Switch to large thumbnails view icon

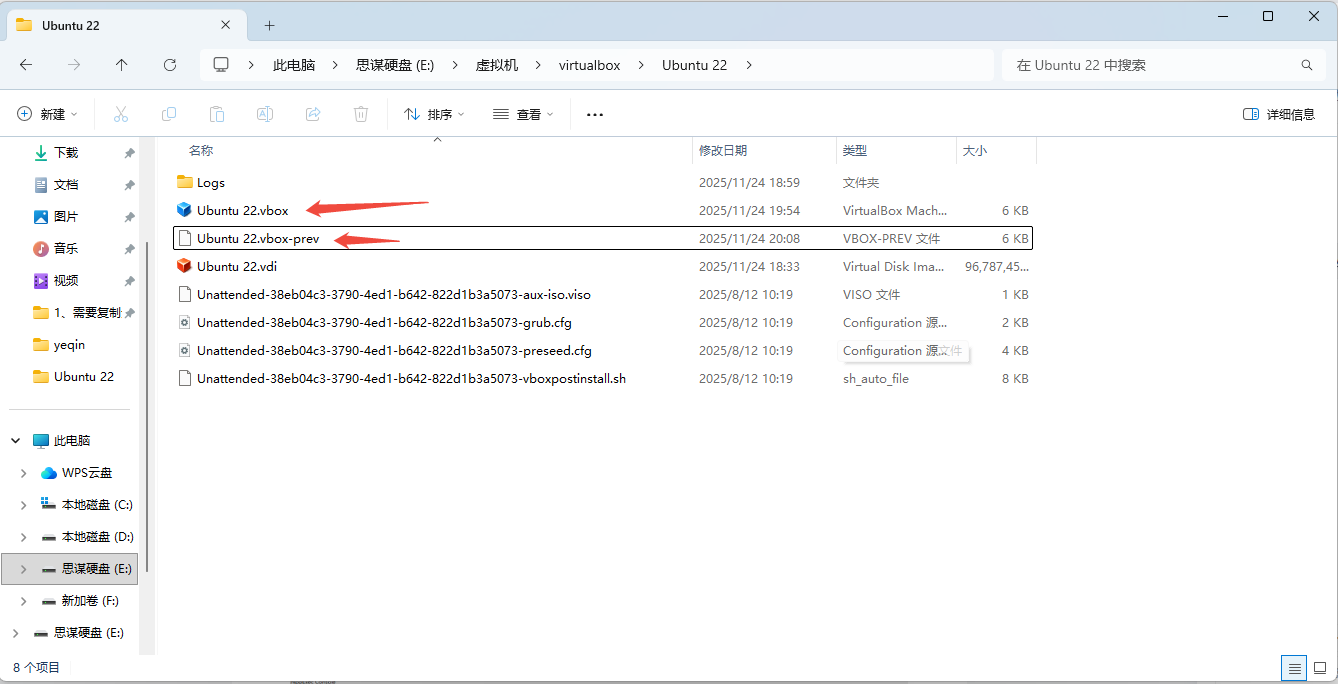(1320, 667)
